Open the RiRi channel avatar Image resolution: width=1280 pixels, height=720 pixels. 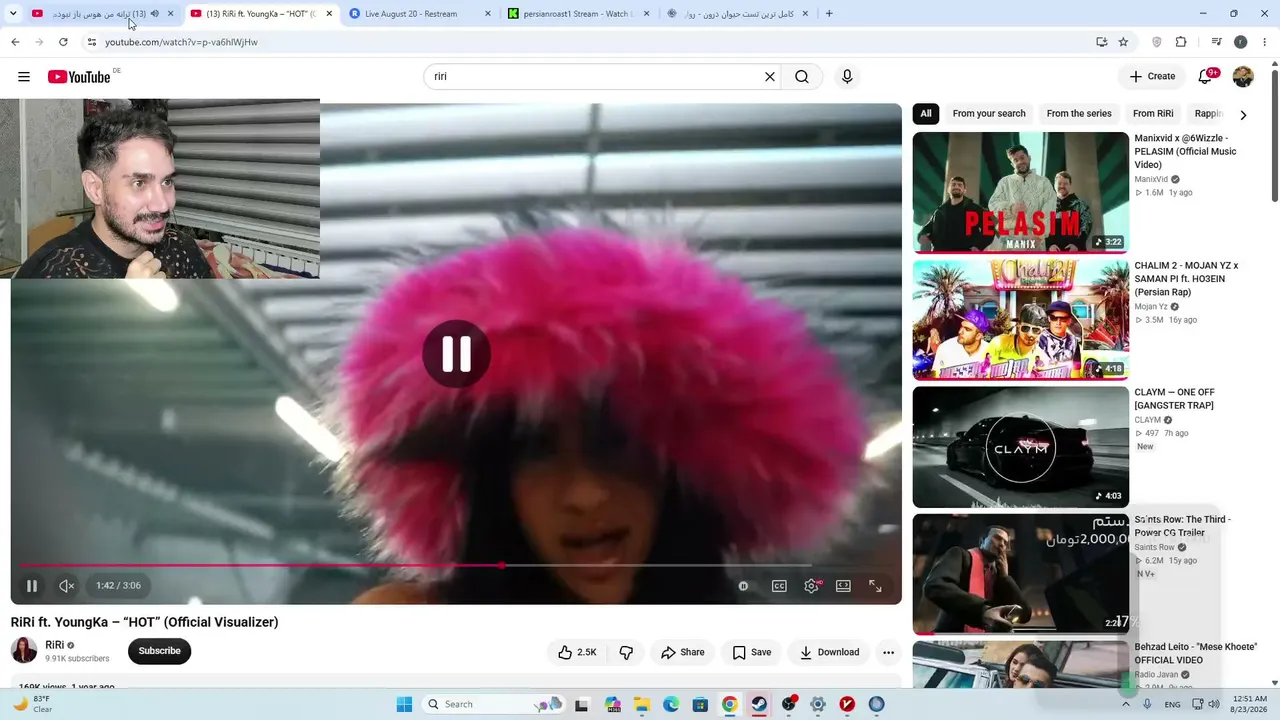tap(24, 651)
